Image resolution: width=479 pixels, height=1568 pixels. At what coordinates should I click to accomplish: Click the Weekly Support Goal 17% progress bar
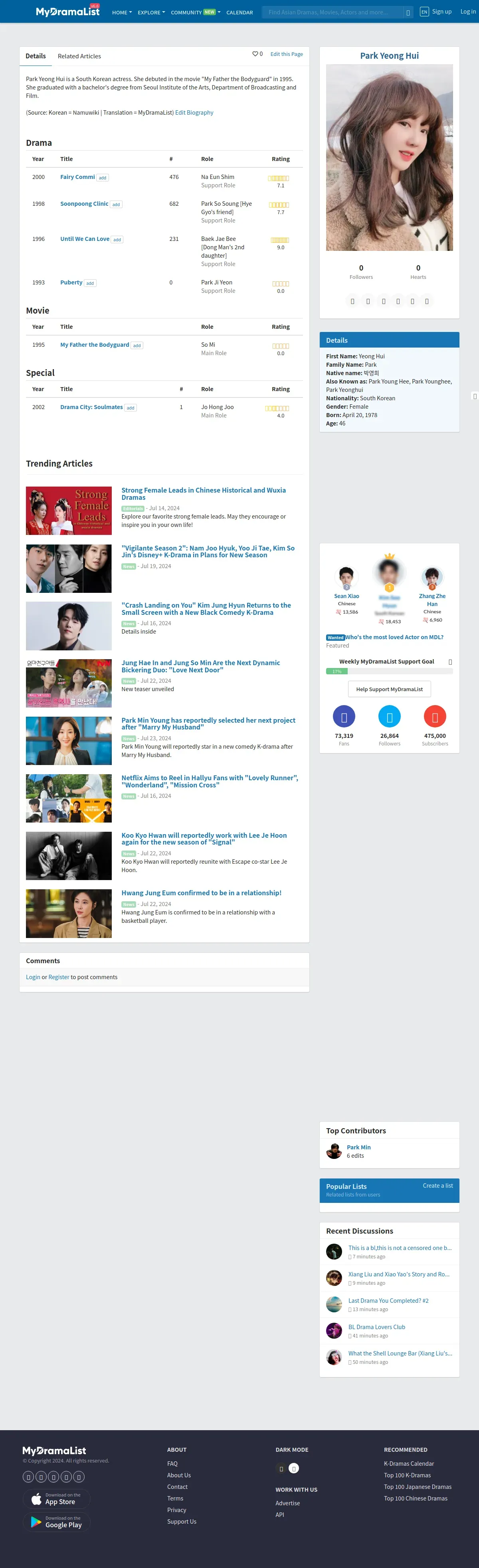[390, 672]
